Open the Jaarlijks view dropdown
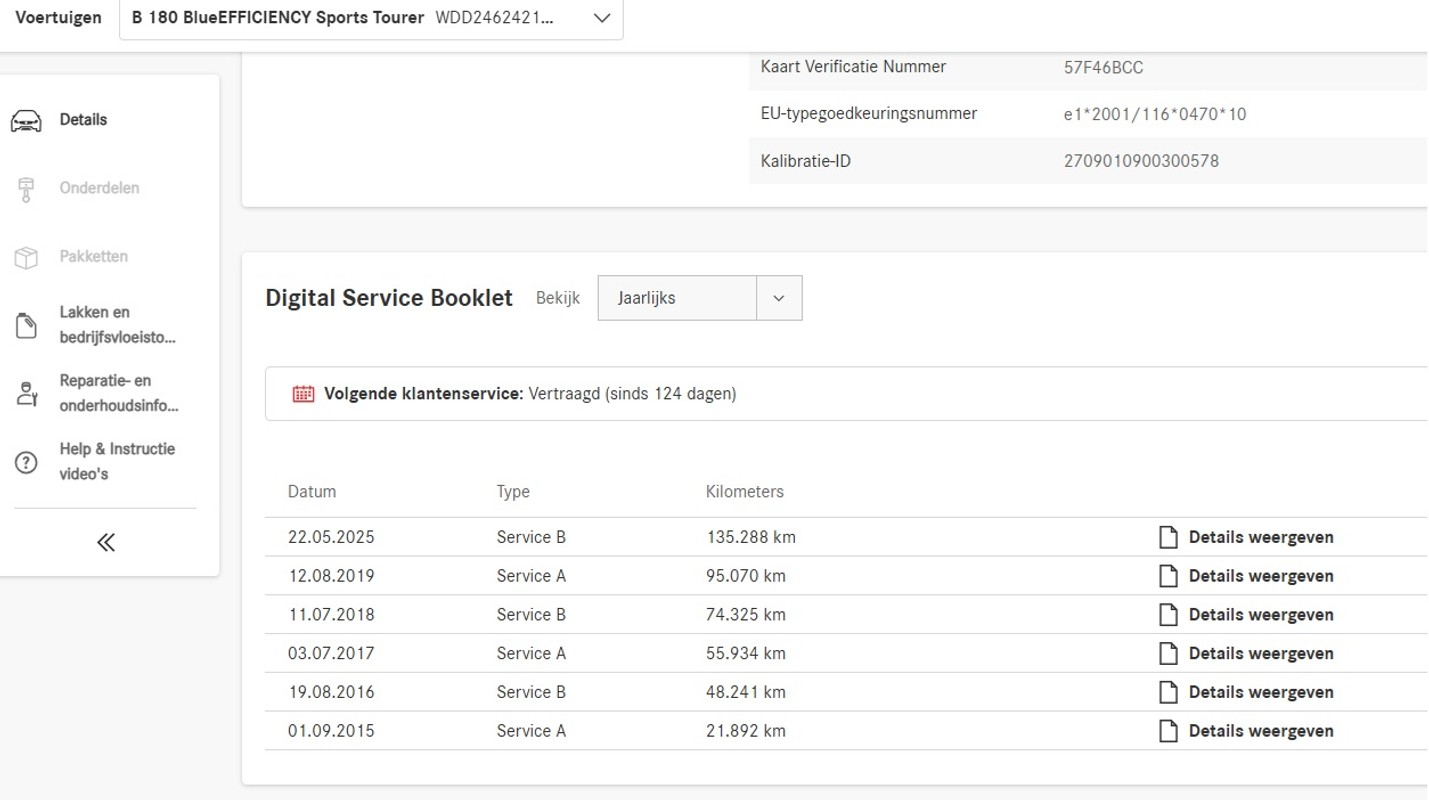This screenshot has height=800, width=1429. tap(700, 298)
